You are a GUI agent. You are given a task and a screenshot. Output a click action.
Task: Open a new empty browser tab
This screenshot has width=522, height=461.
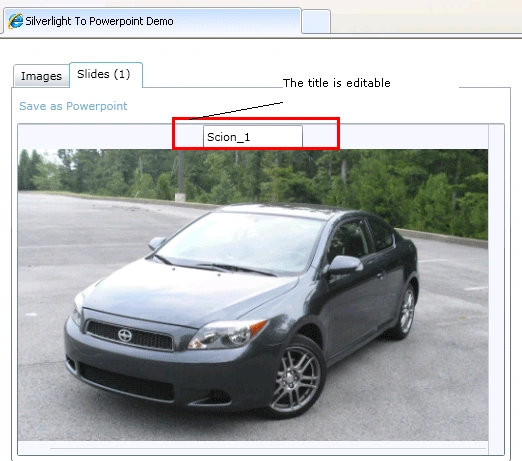click(x=316, y=22)
